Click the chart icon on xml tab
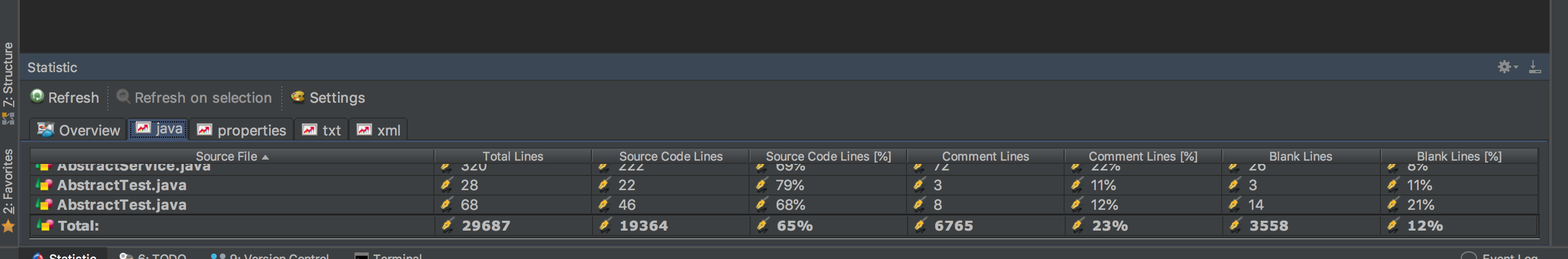Viewport: 1568px width, 259px height. [x=364, y=129]
